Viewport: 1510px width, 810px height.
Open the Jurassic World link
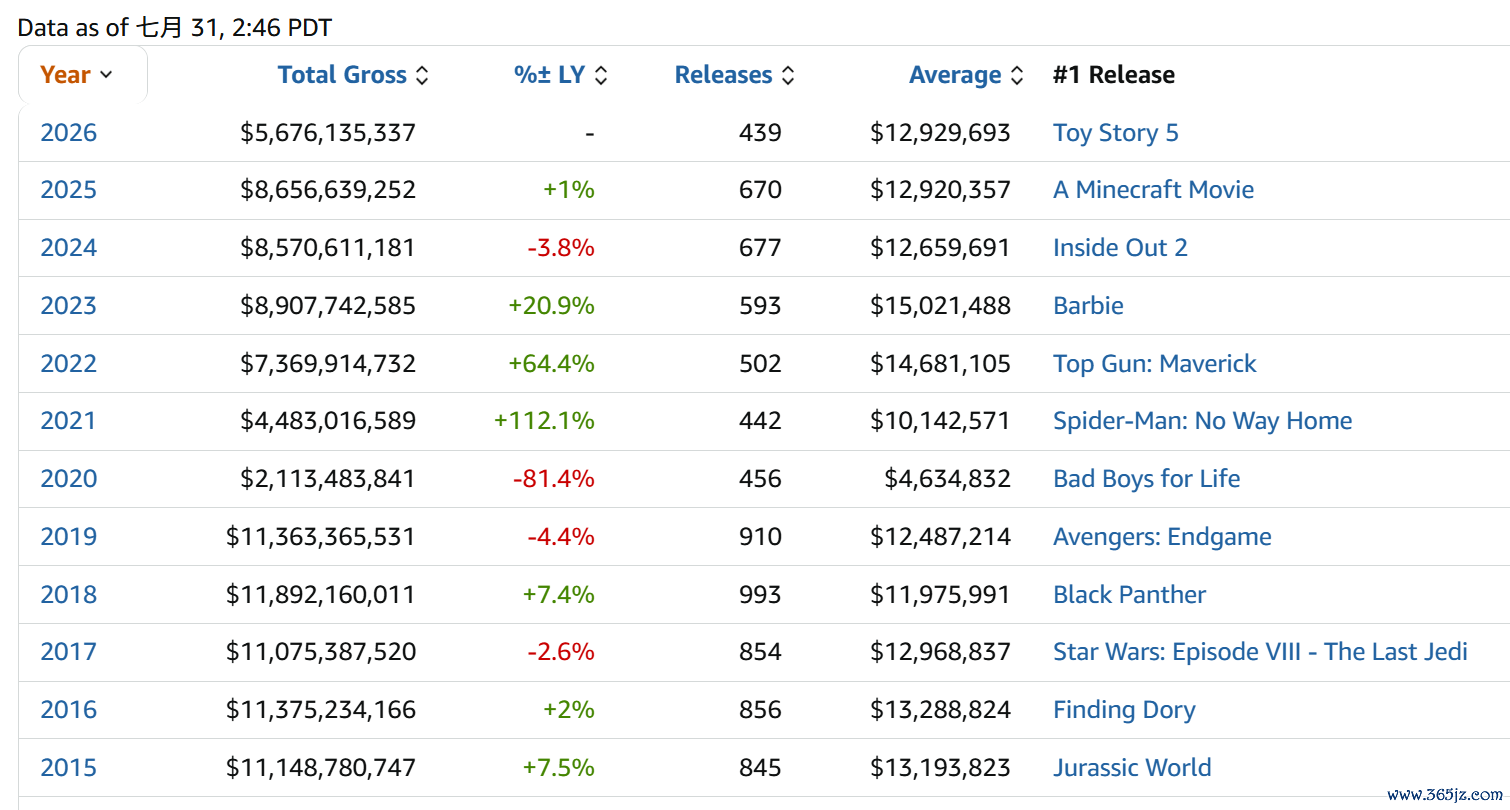tap(1132, 768)
